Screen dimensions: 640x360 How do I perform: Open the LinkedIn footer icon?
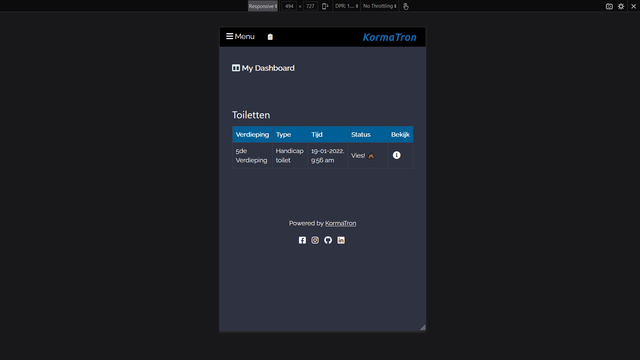[341, 240]
